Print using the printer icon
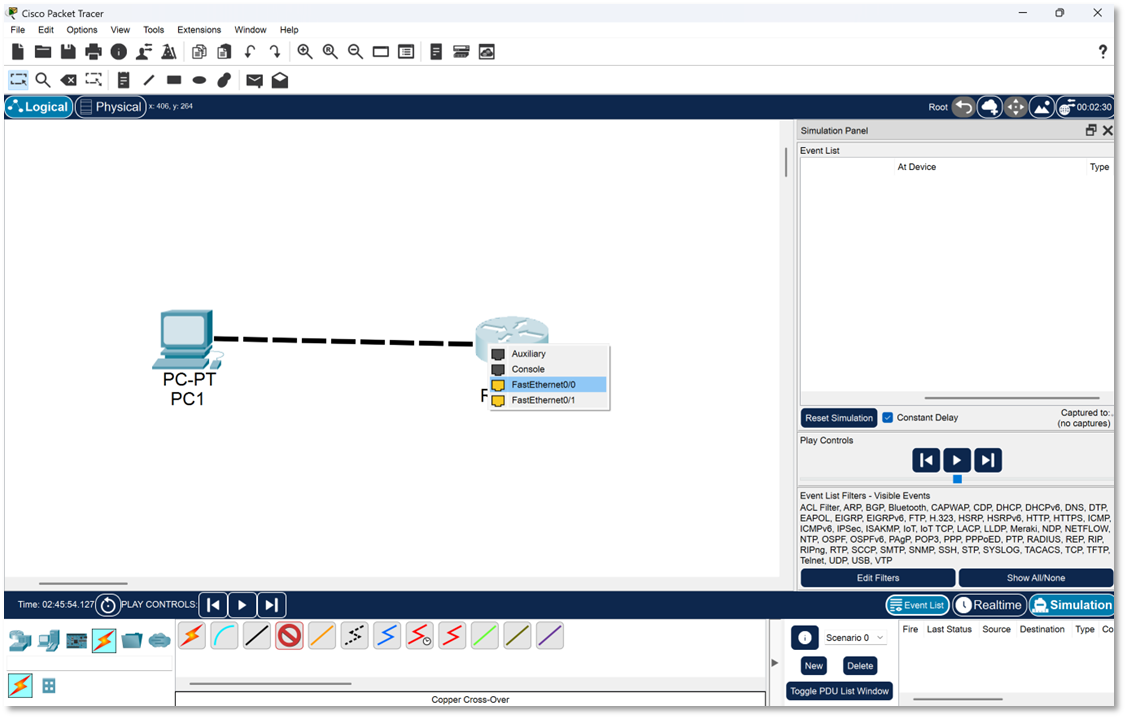 [93, 52]
